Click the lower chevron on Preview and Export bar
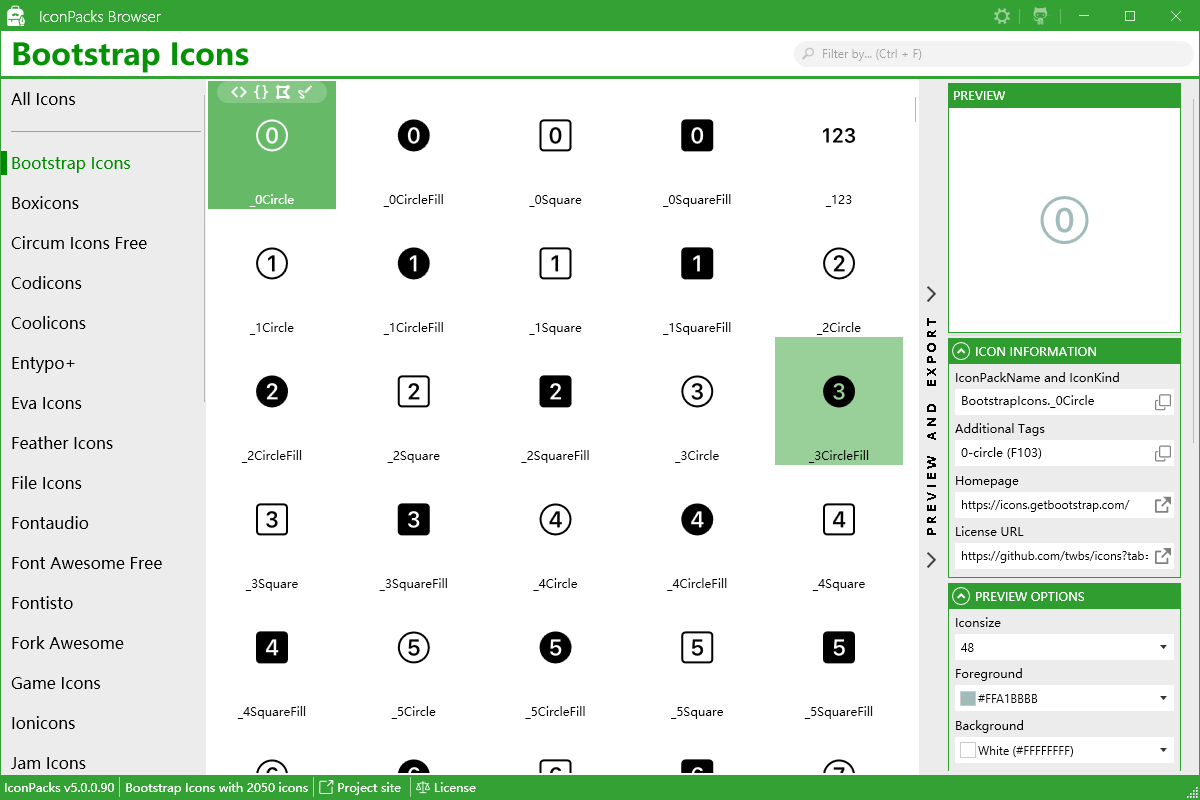1200x800 pixels. (x=931, y=560)
